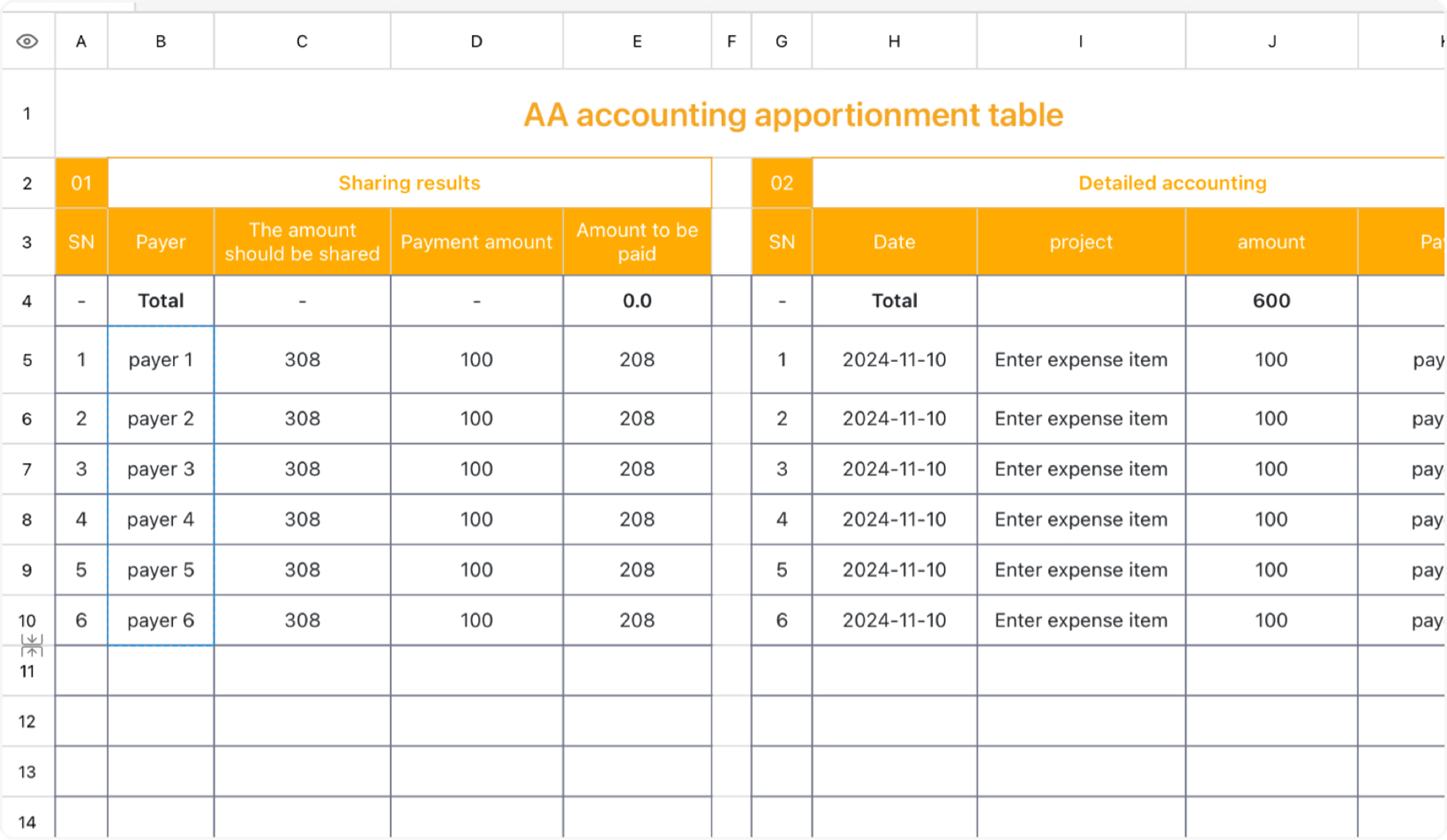Select column B header
This screenshot has height=840, width=1447.
(x=161, y=41)
